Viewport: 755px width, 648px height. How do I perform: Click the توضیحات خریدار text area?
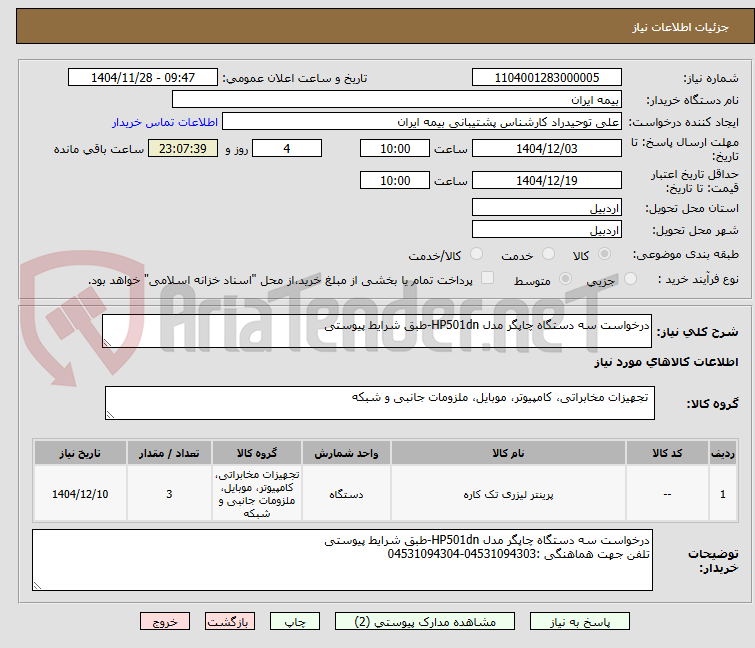(342, 560)
